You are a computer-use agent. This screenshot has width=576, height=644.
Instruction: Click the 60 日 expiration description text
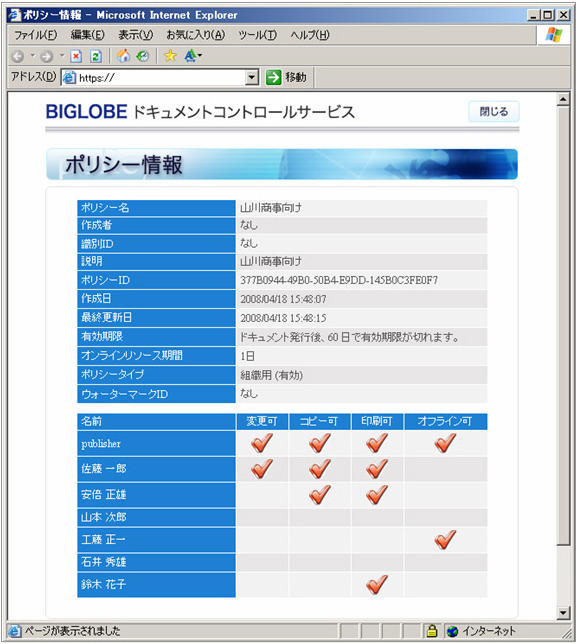pyautogui.click(x=349, y=337)
